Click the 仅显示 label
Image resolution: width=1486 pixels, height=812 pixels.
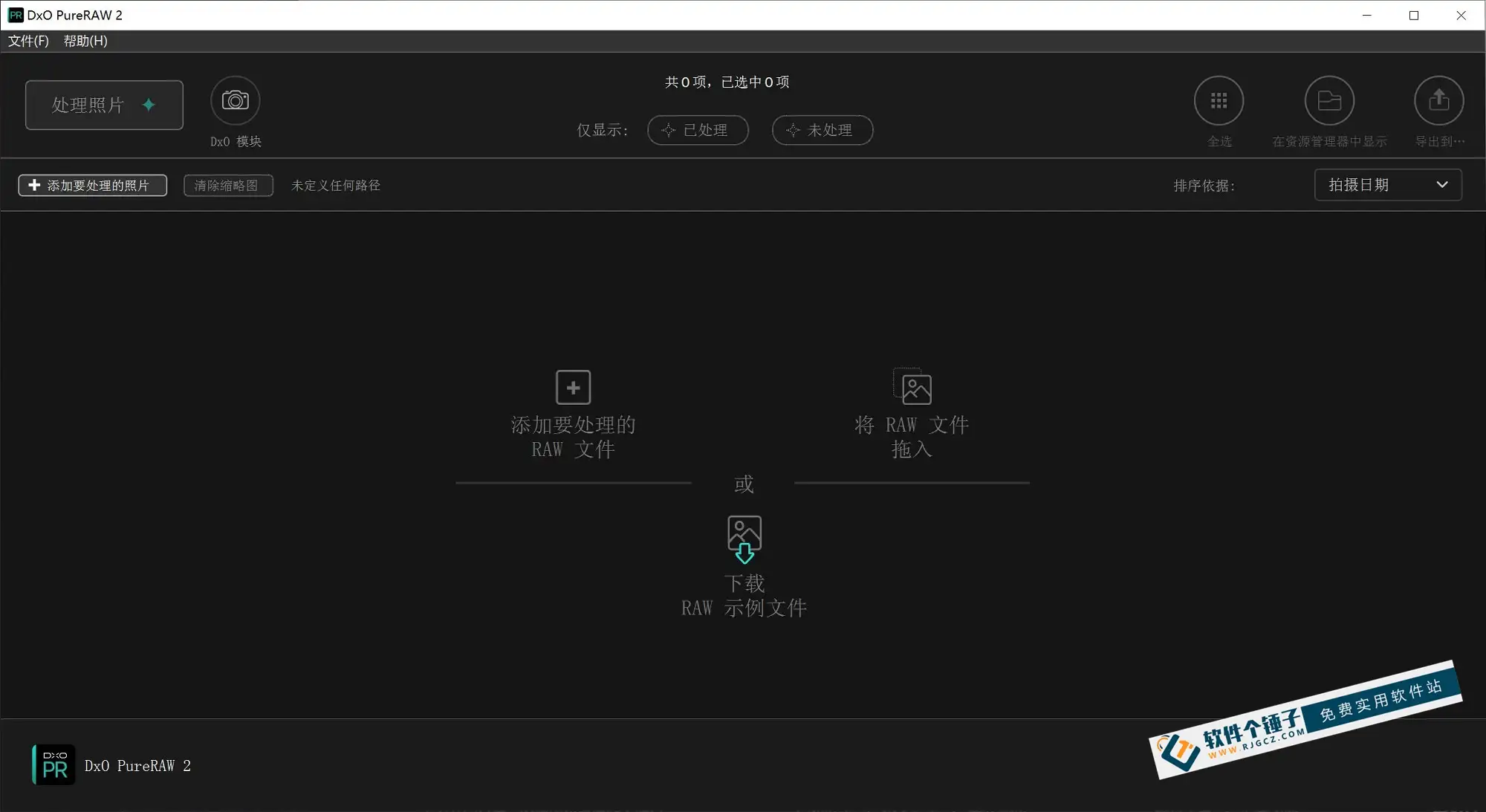[602, 130]
